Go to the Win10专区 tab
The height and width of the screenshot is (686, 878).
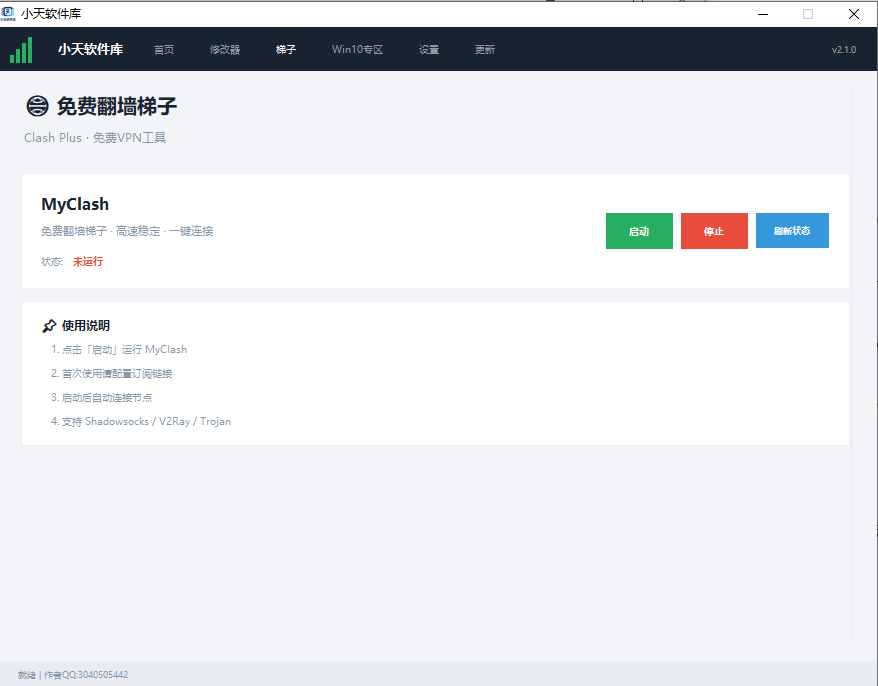tap(357, 50)
